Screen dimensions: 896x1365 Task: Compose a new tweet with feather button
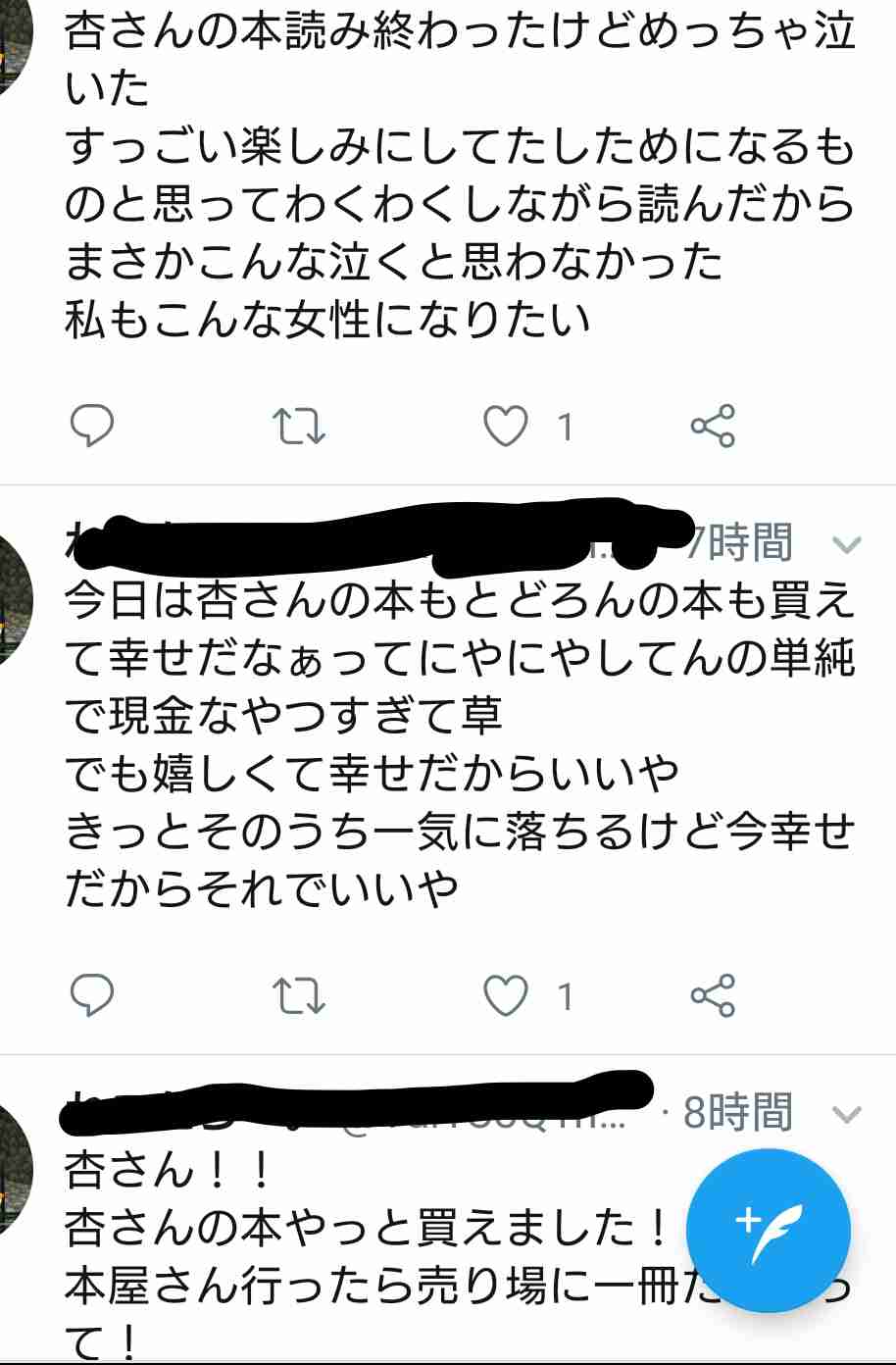tap(768, 1230)
